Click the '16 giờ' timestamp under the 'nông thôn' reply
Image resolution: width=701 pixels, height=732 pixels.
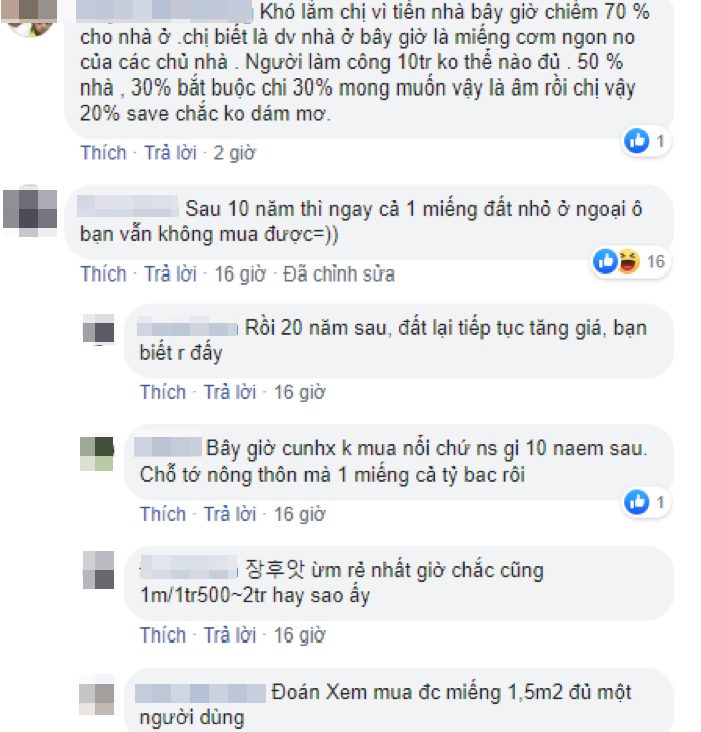click(299, 514)
